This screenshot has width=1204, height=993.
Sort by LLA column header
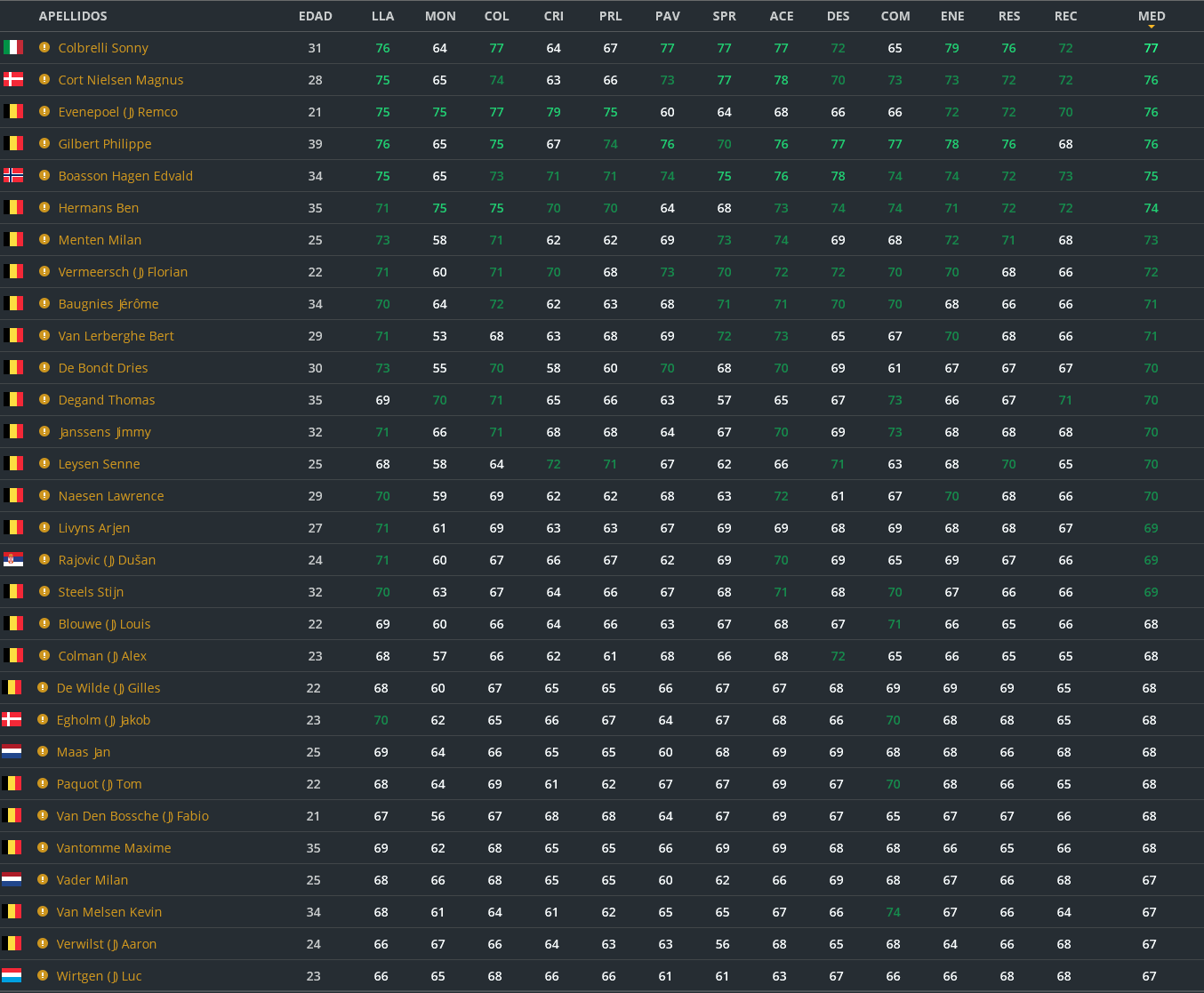click(383, 16)
